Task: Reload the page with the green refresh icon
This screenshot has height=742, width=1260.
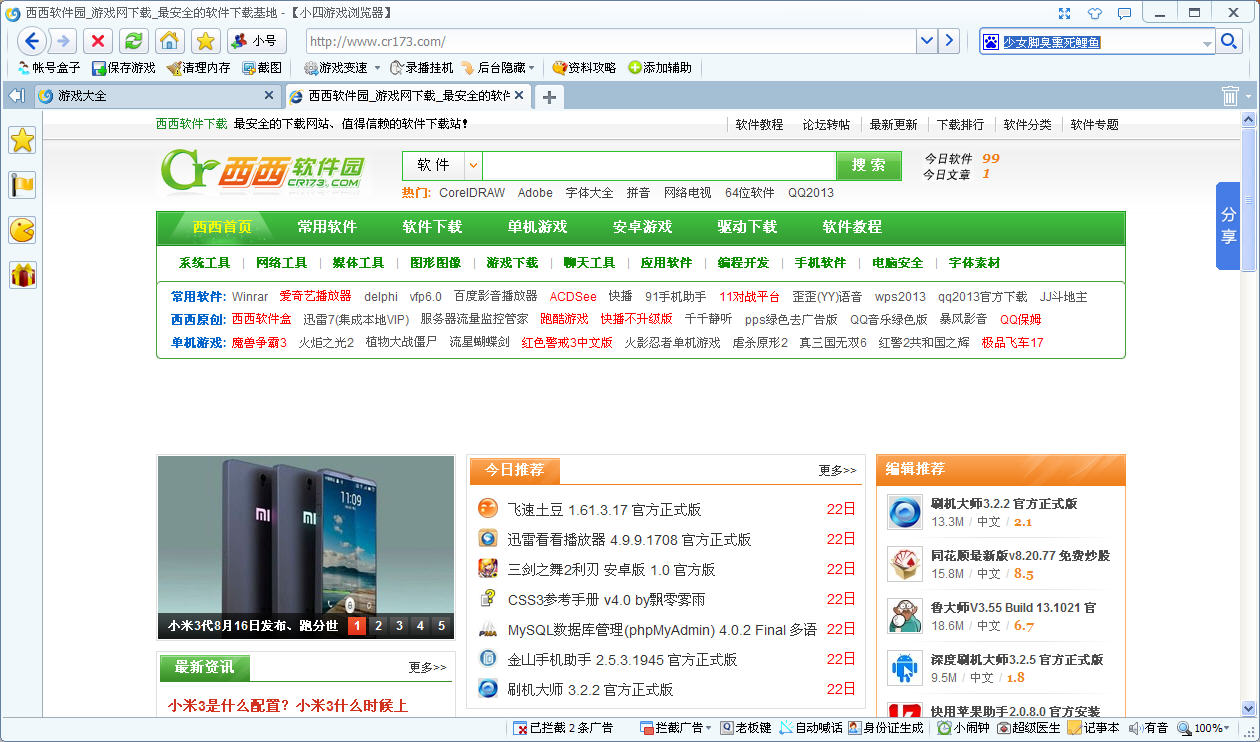Action: [x=133, y=41]
